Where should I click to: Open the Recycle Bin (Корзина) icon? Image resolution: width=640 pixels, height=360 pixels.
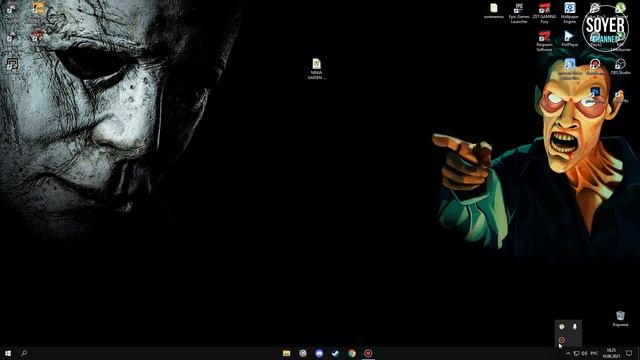620,318
